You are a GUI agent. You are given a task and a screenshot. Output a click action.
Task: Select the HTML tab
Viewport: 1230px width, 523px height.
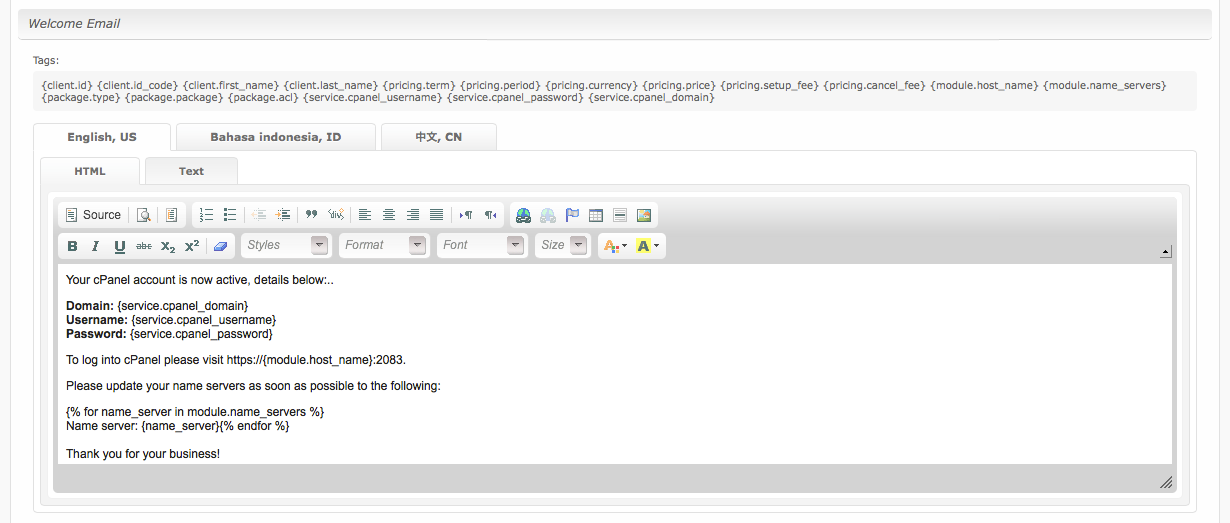90,171
